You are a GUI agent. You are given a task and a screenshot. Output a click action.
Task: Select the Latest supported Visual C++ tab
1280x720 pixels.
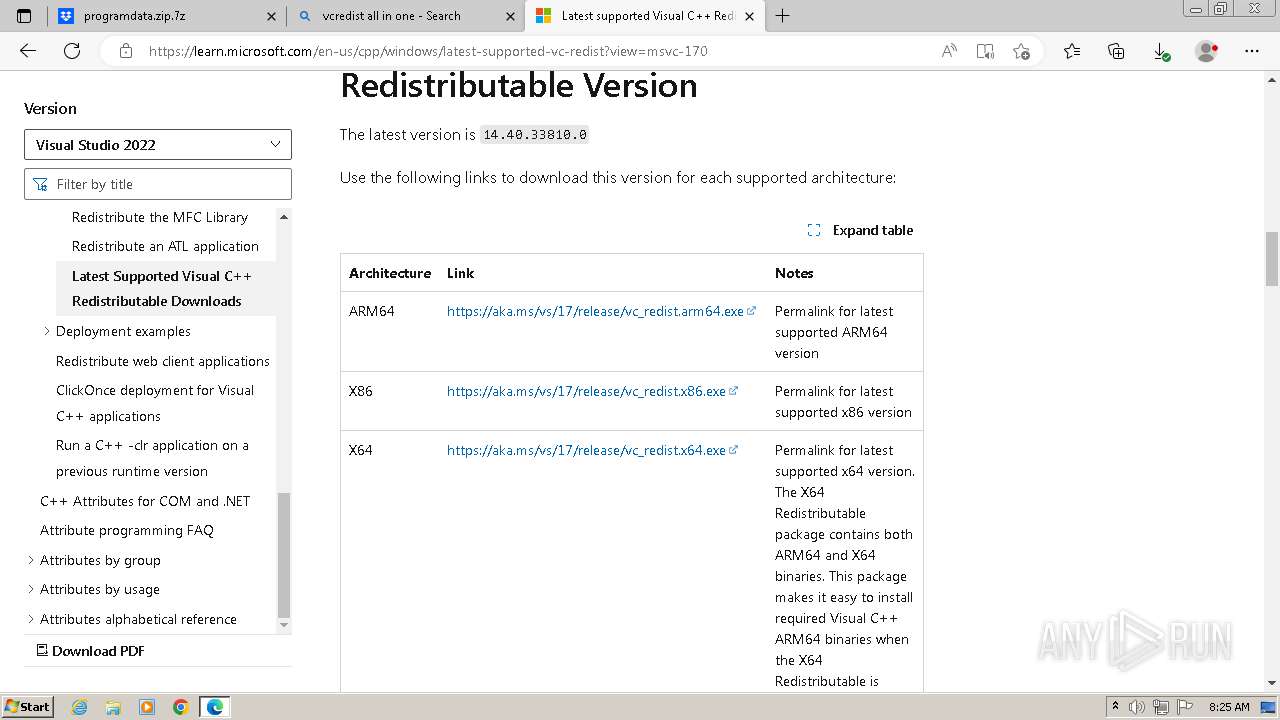pyautogui.click(x=644, y=16)
